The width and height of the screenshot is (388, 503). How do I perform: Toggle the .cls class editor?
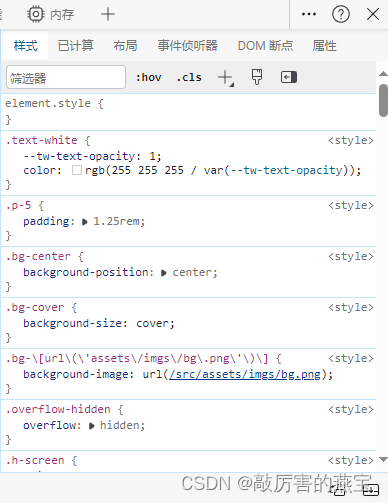coord(189,77)
